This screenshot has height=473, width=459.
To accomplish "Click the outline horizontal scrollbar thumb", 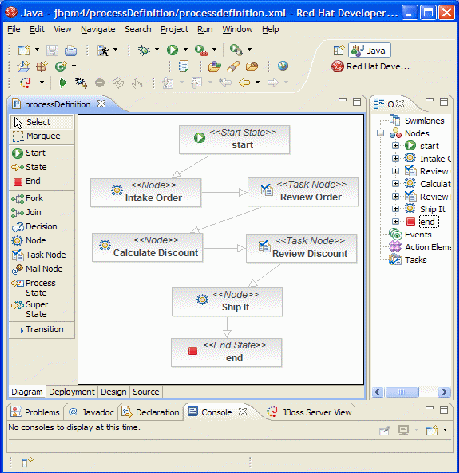I will [402, 392].
